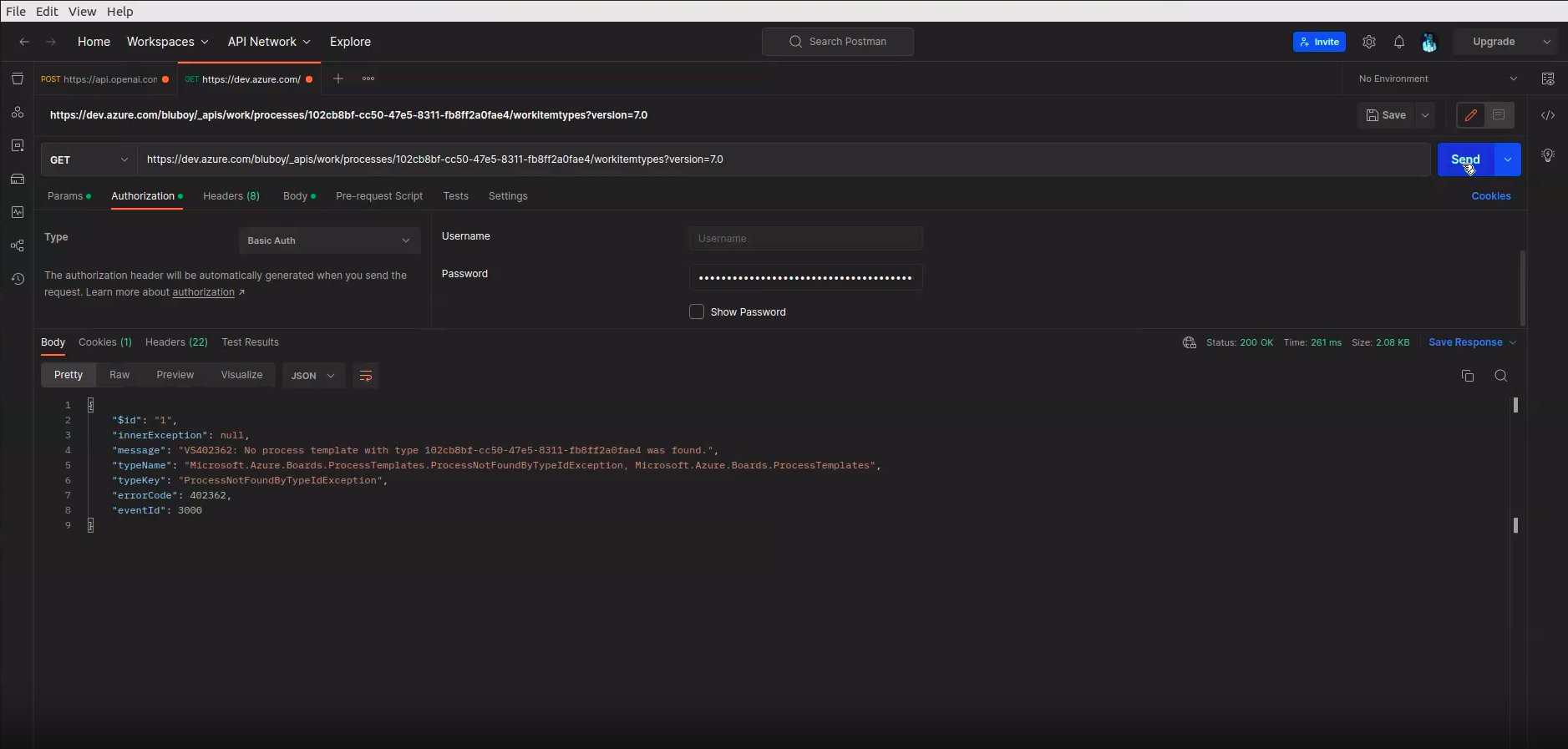1568x749 pixels.
Task: Go forward with the right arrow
Action: point(51,42)
